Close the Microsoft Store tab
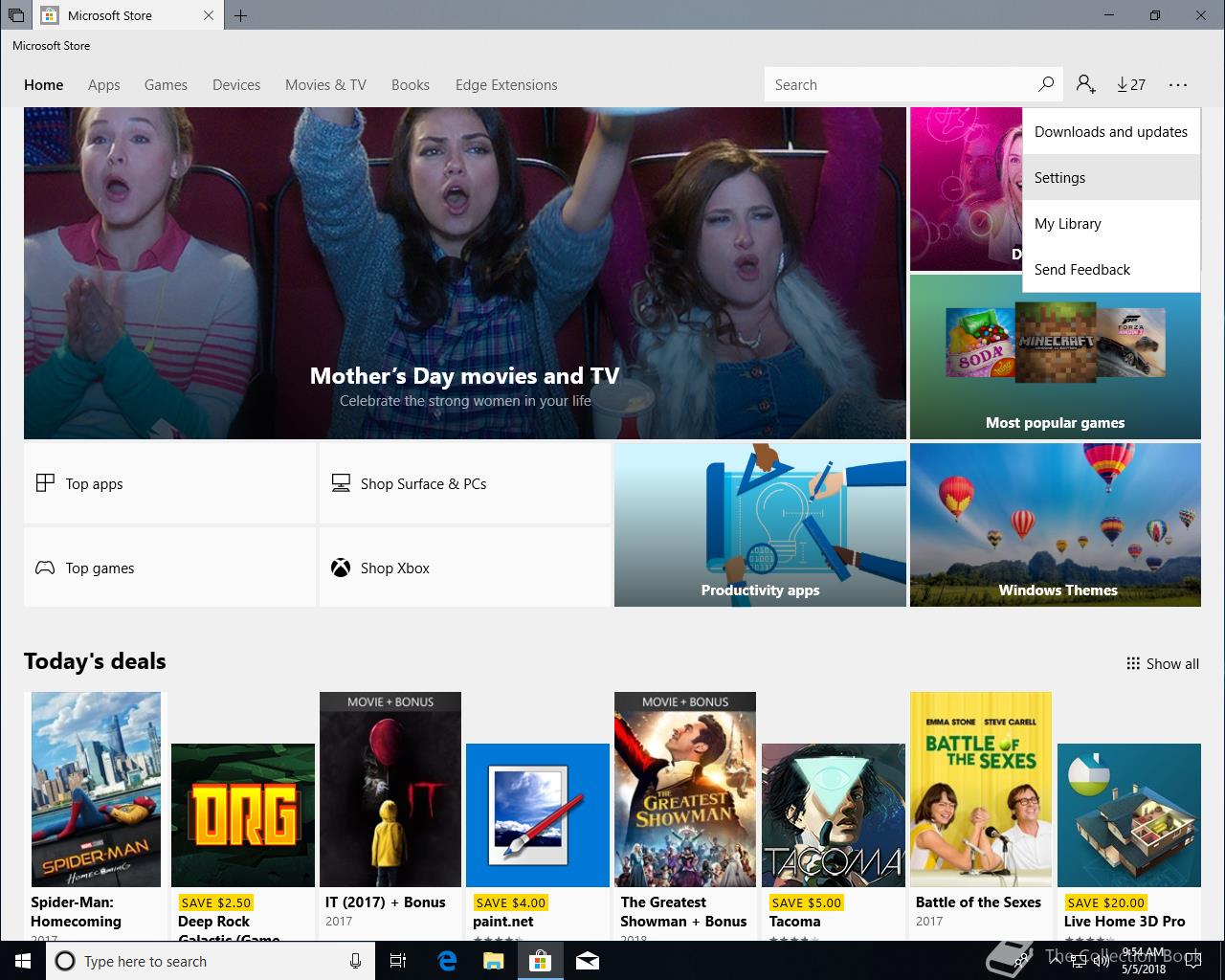Image resolution: width=1225 pixels, height=980 pixels. 210,15
